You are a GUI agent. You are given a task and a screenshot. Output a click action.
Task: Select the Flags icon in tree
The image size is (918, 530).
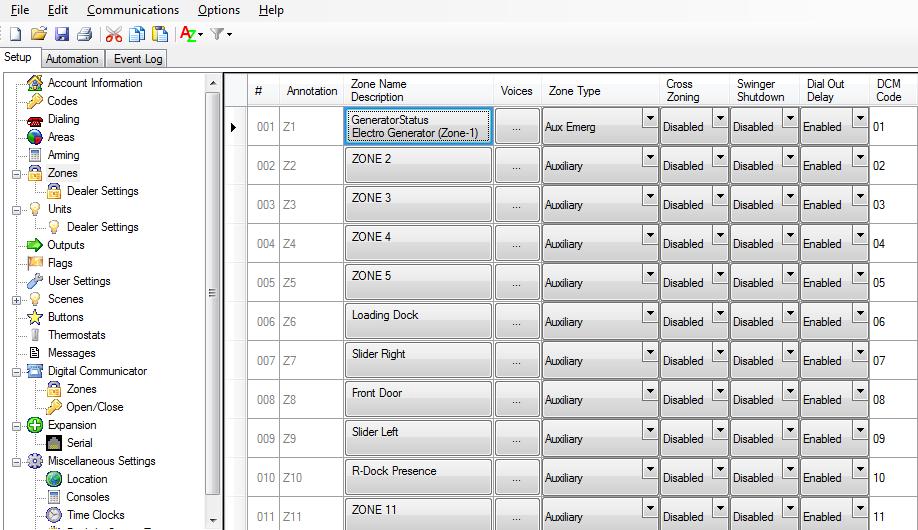point(35,262)
